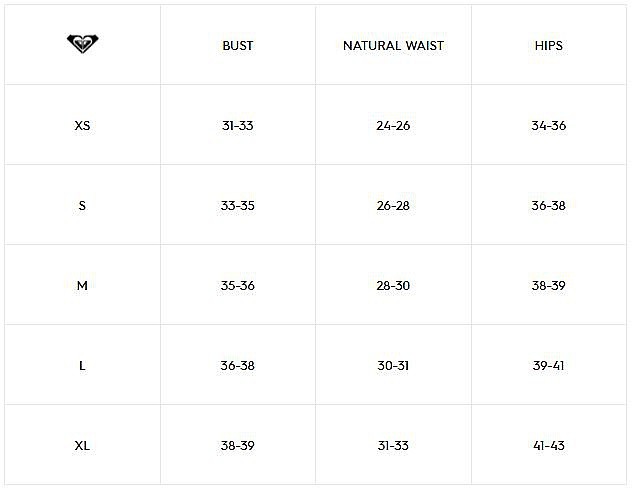632x500 pixels.
Task: Select the HIPS column header
Action: 549,46
